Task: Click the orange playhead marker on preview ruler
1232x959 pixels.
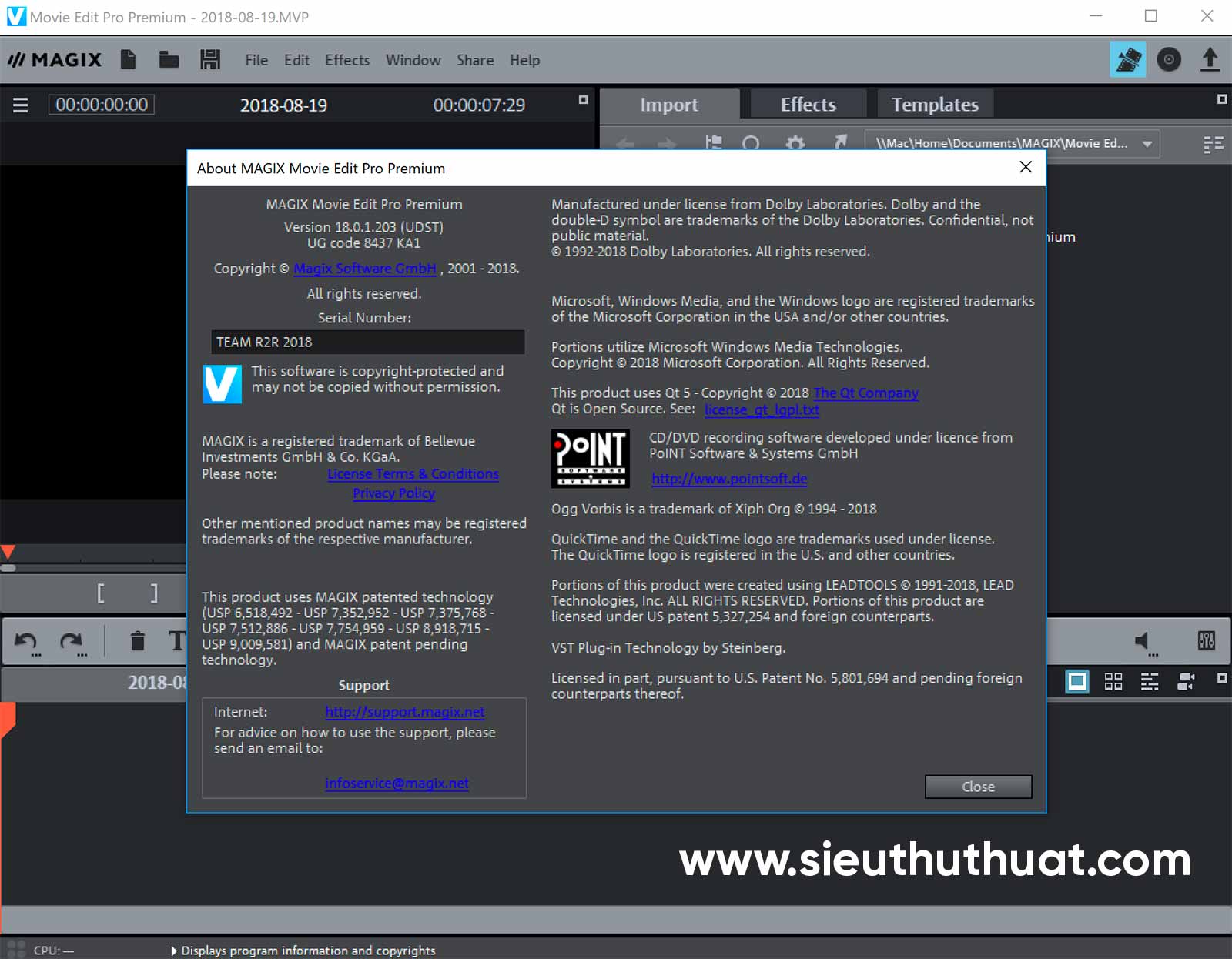Action: click(8, 552)
